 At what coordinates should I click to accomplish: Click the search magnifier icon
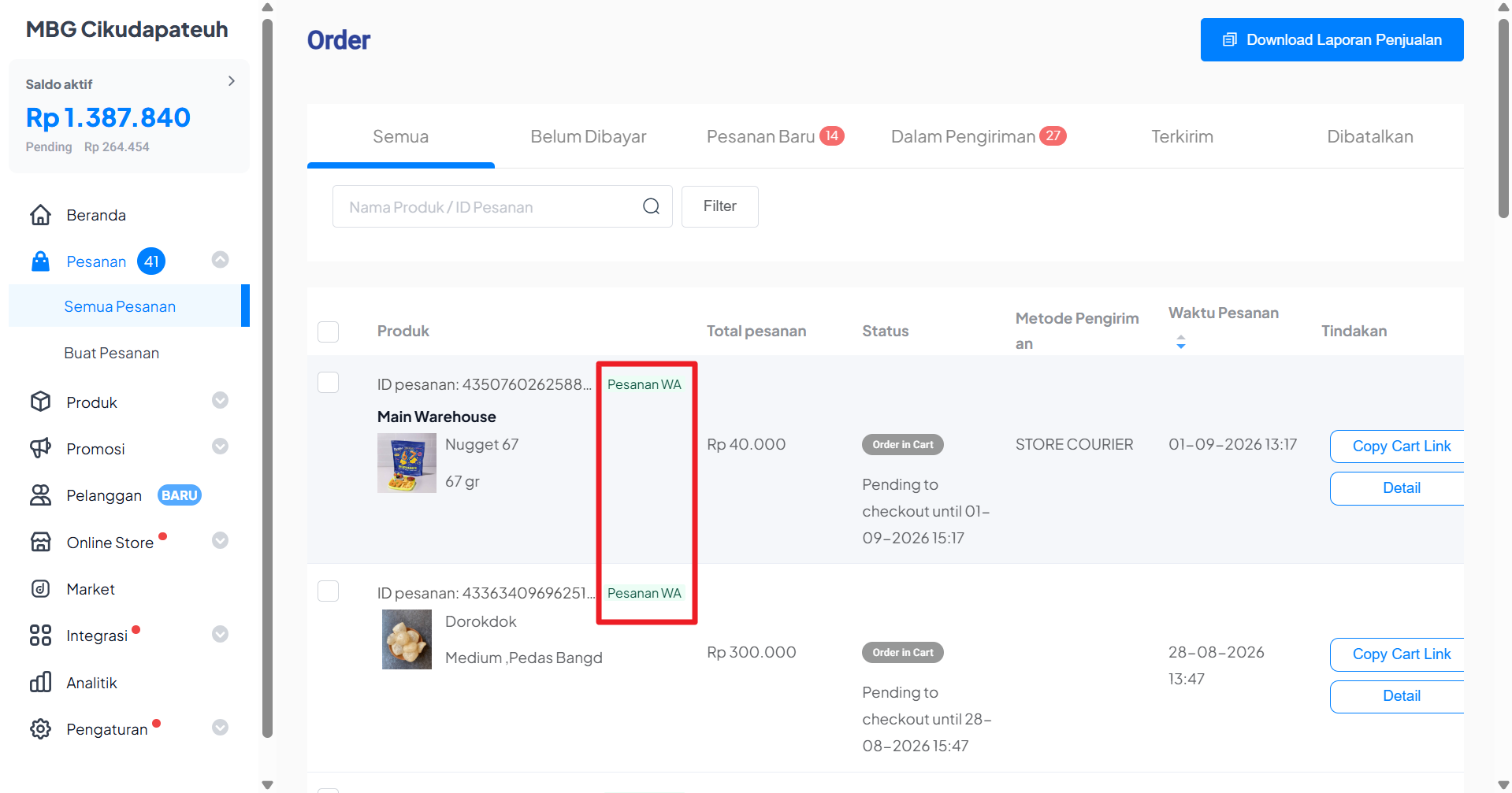tap(651, 206)
